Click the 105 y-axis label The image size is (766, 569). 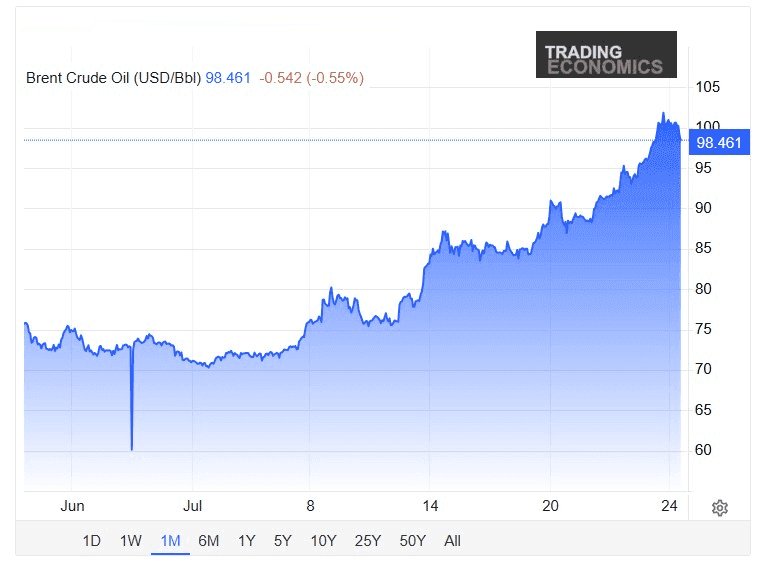[707, 87]
